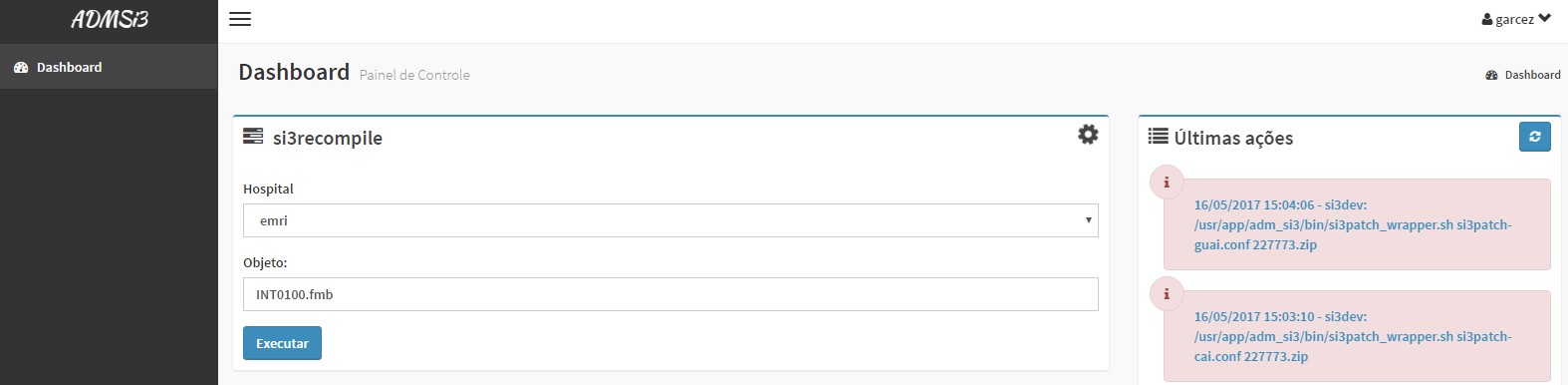This screenshot has height=385, width=1568.
Task: Click the si3recompile server icon
Action: 253,137
